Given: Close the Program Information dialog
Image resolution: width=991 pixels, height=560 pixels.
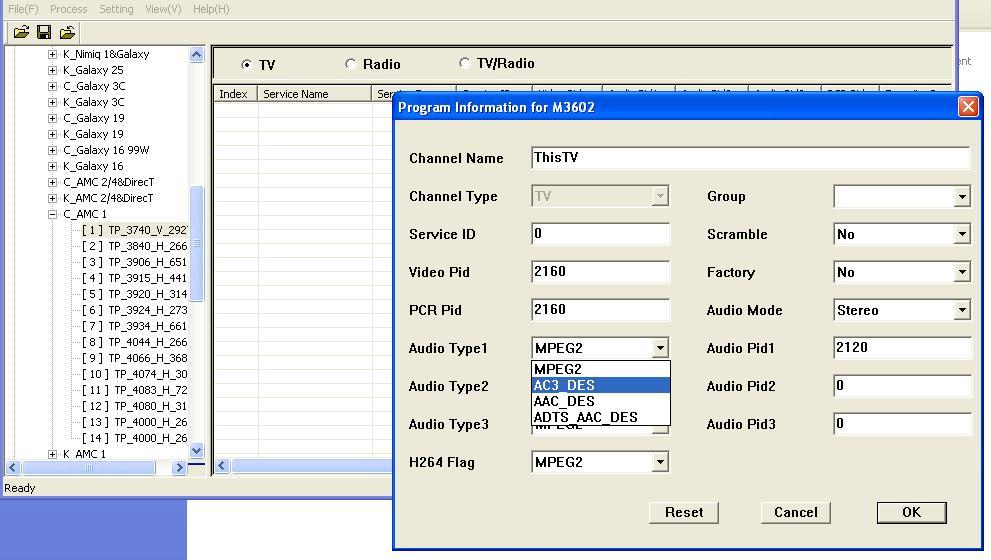Looking at the screenshot, I should coord(968,107).
